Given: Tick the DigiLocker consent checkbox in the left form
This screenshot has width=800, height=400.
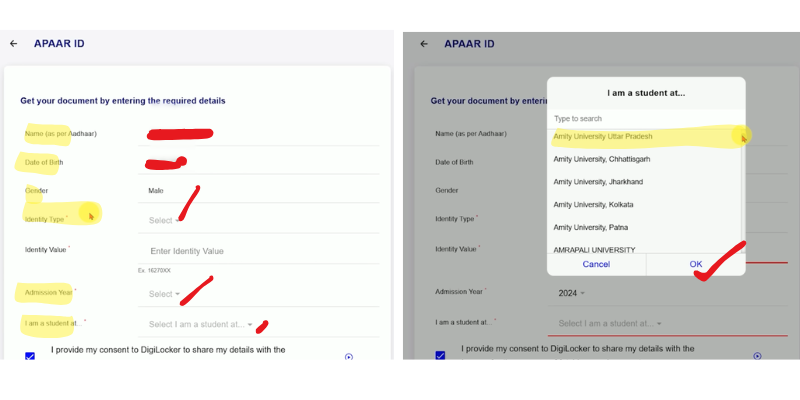Looking at the screenshot, I should click(x=30, y=356).
